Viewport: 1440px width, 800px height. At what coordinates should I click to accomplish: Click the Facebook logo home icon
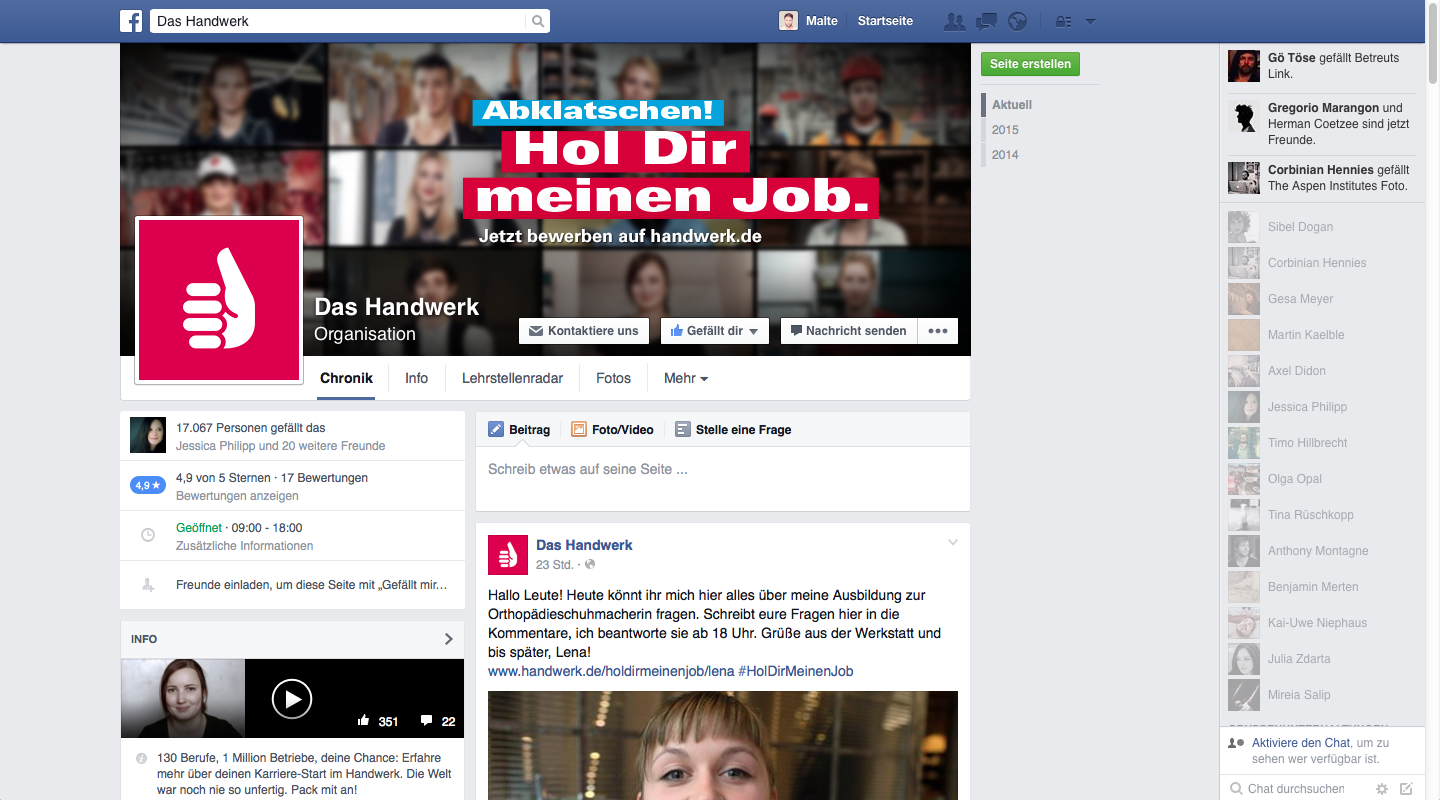131,21
